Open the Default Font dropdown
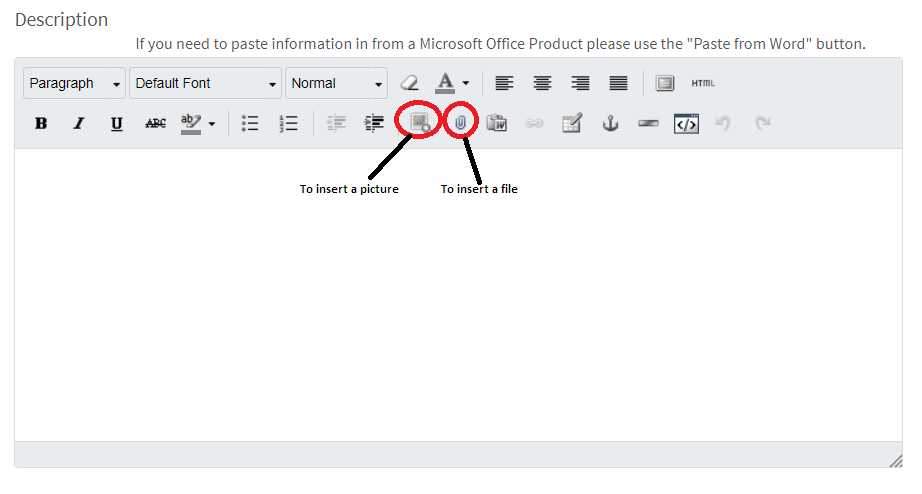This screenshot has width=922, height=494. [x=205, y=83]
